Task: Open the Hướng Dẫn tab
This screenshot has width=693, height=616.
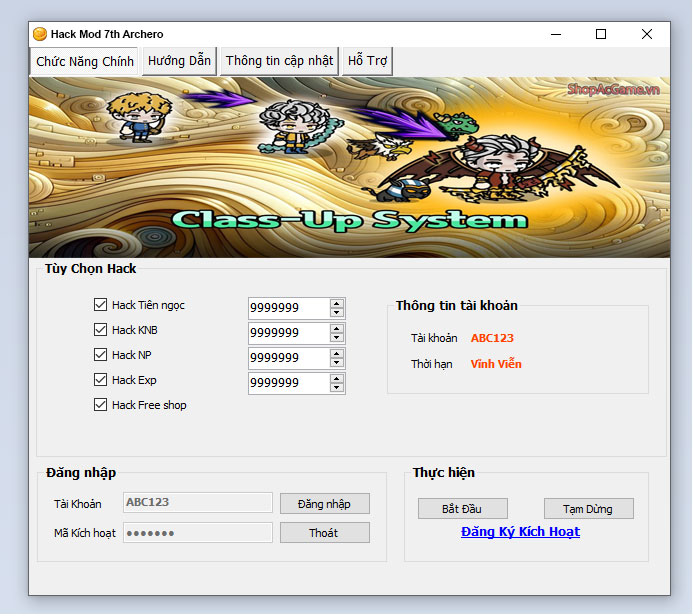Action: pyautogui.click(x=179, y=61)
